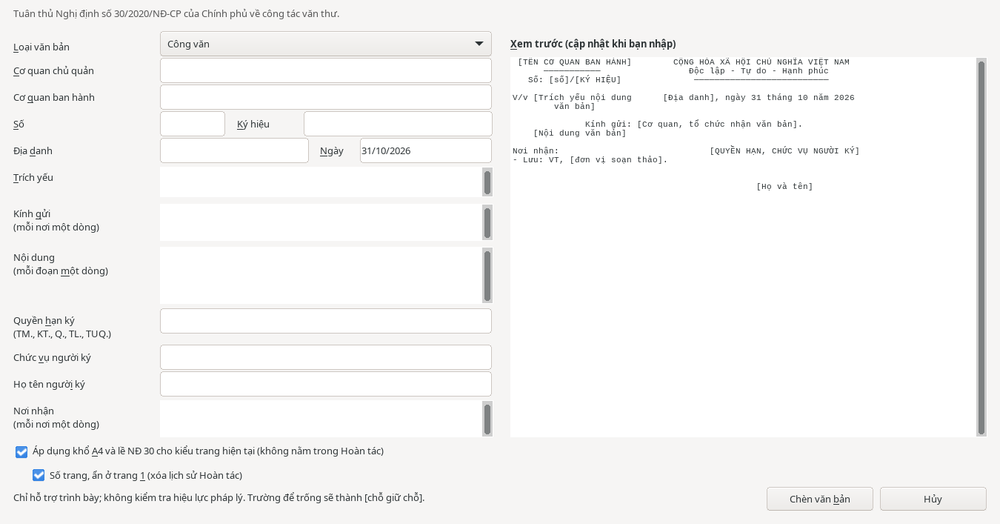Click preview text [Họ và tên]
This screenshot has width=1000, height=524.
[x=784, y=187]
